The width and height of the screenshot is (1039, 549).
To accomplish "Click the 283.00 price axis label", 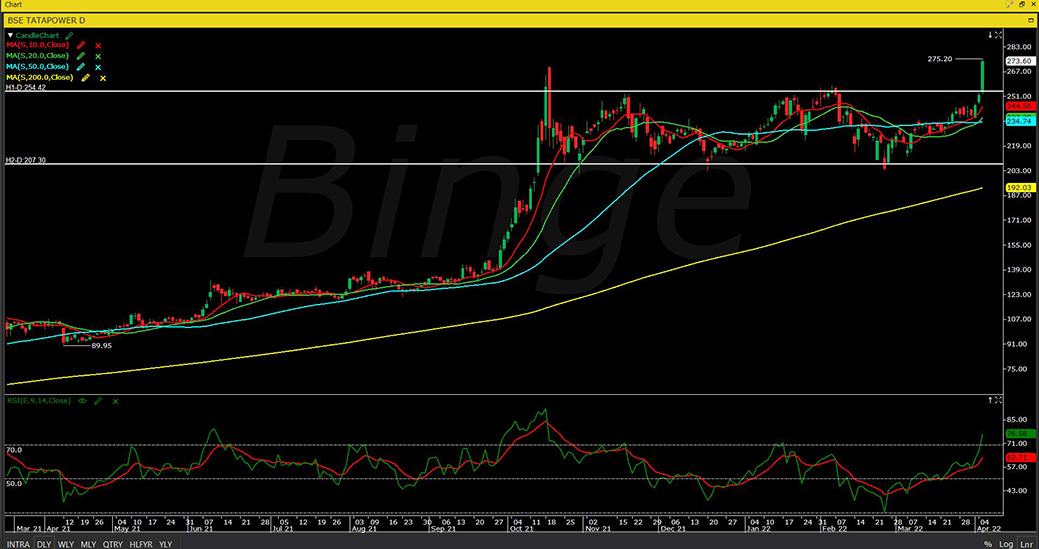I will click(1020, 46).
